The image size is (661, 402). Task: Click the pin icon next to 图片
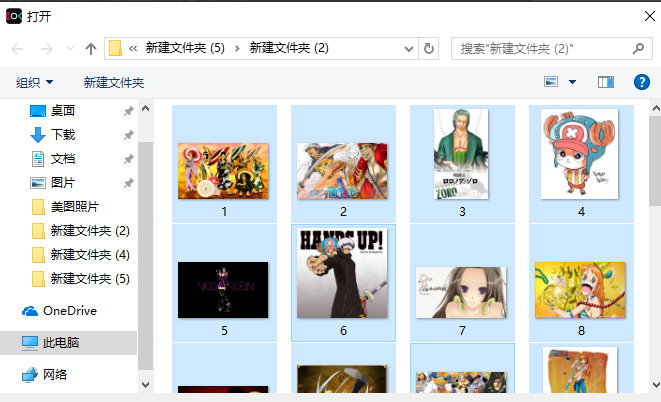point(128,183)
